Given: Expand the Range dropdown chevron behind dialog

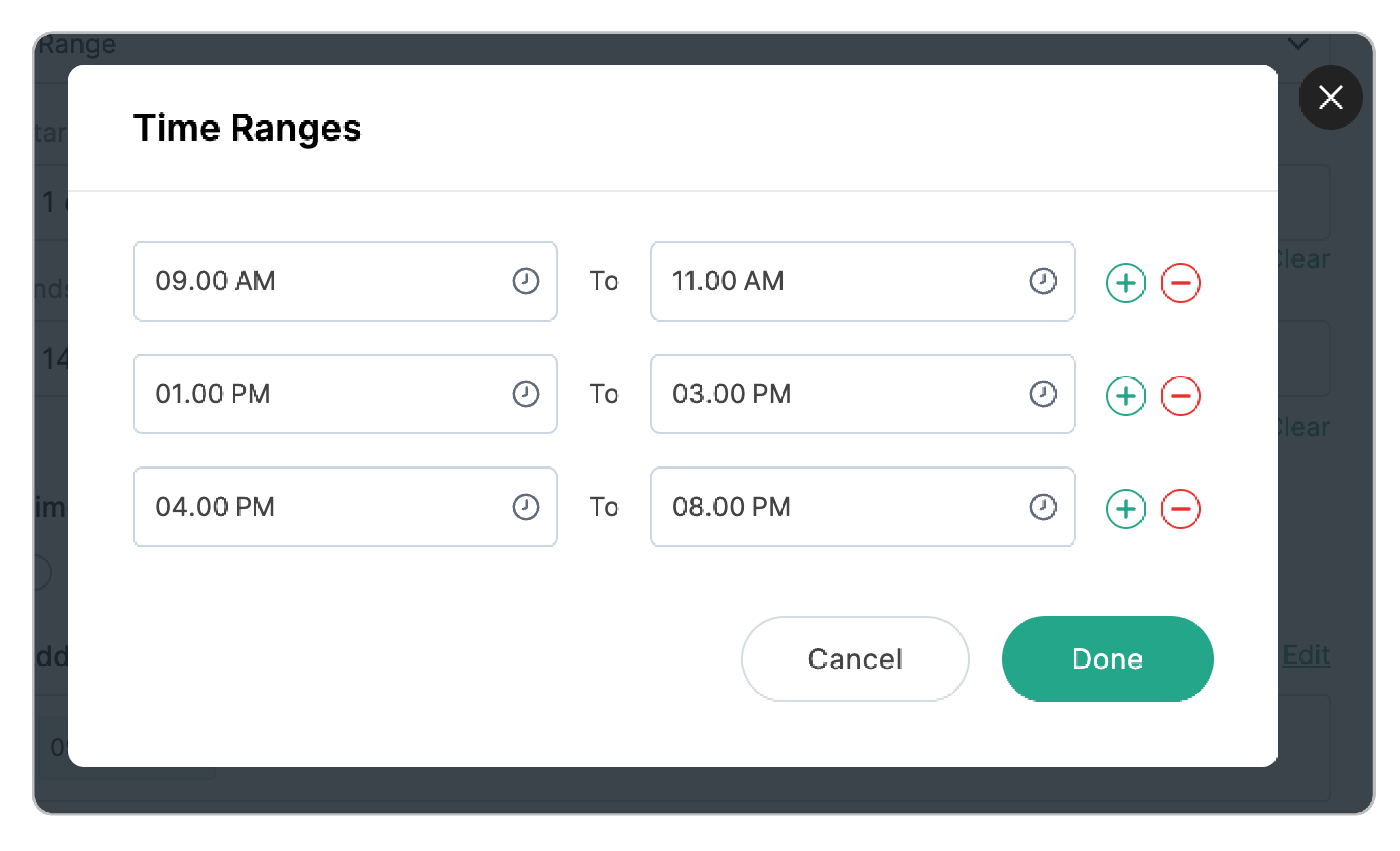Looking at the screenshot, I should click(x=1297, y=44).
